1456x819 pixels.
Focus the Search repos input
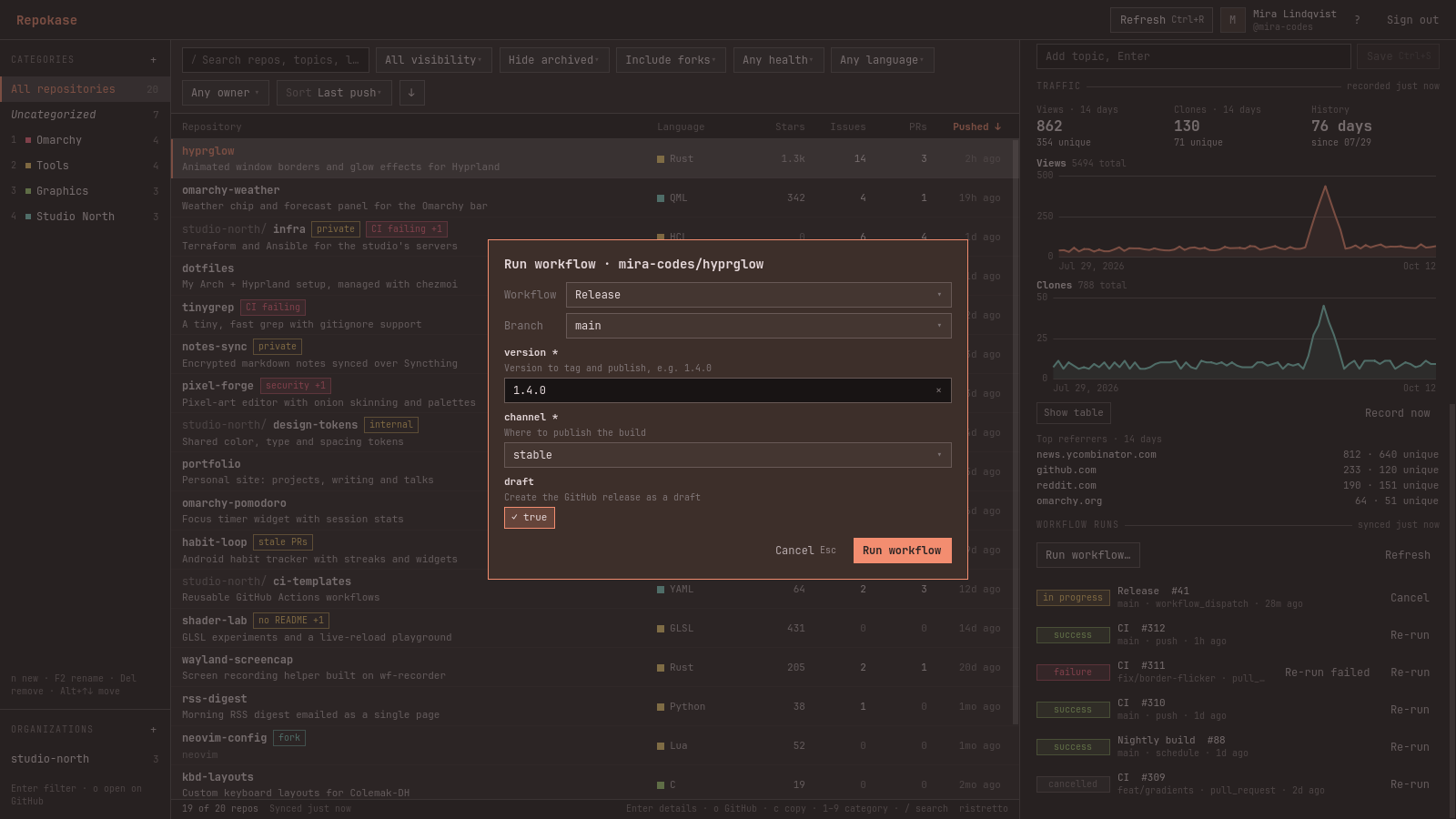(x=276, y=60)
